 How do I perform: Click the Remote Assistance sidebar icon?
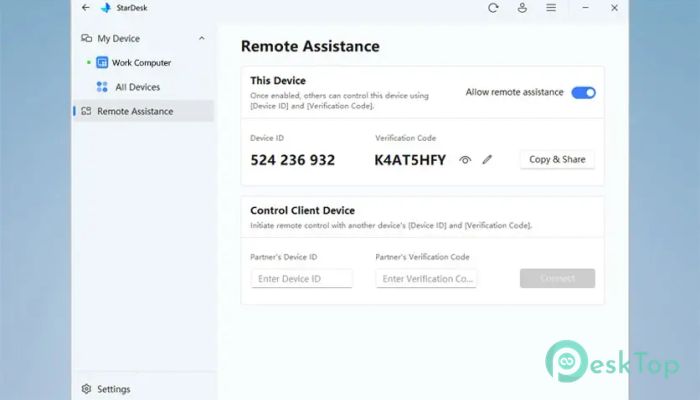click(86, 111)
